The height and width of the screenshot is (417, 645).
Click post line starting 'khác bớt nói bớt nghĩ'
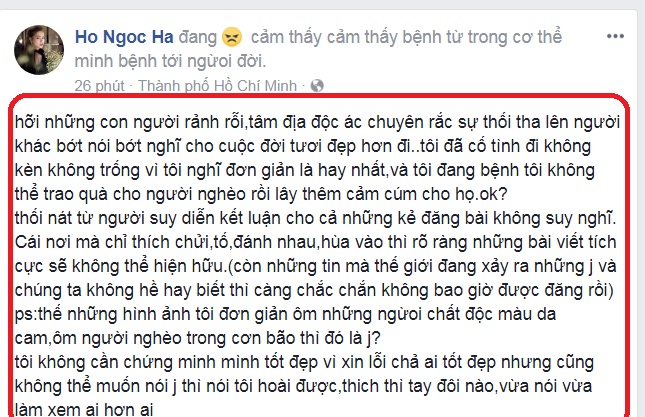tap(303, 146)
